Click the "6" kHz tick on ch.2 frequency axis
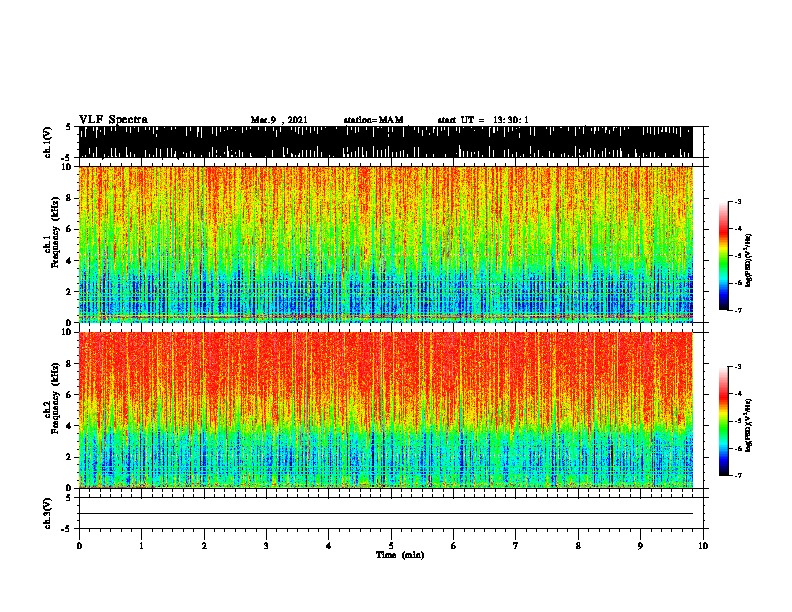This screenshot has height=612, width=792. 69,395
